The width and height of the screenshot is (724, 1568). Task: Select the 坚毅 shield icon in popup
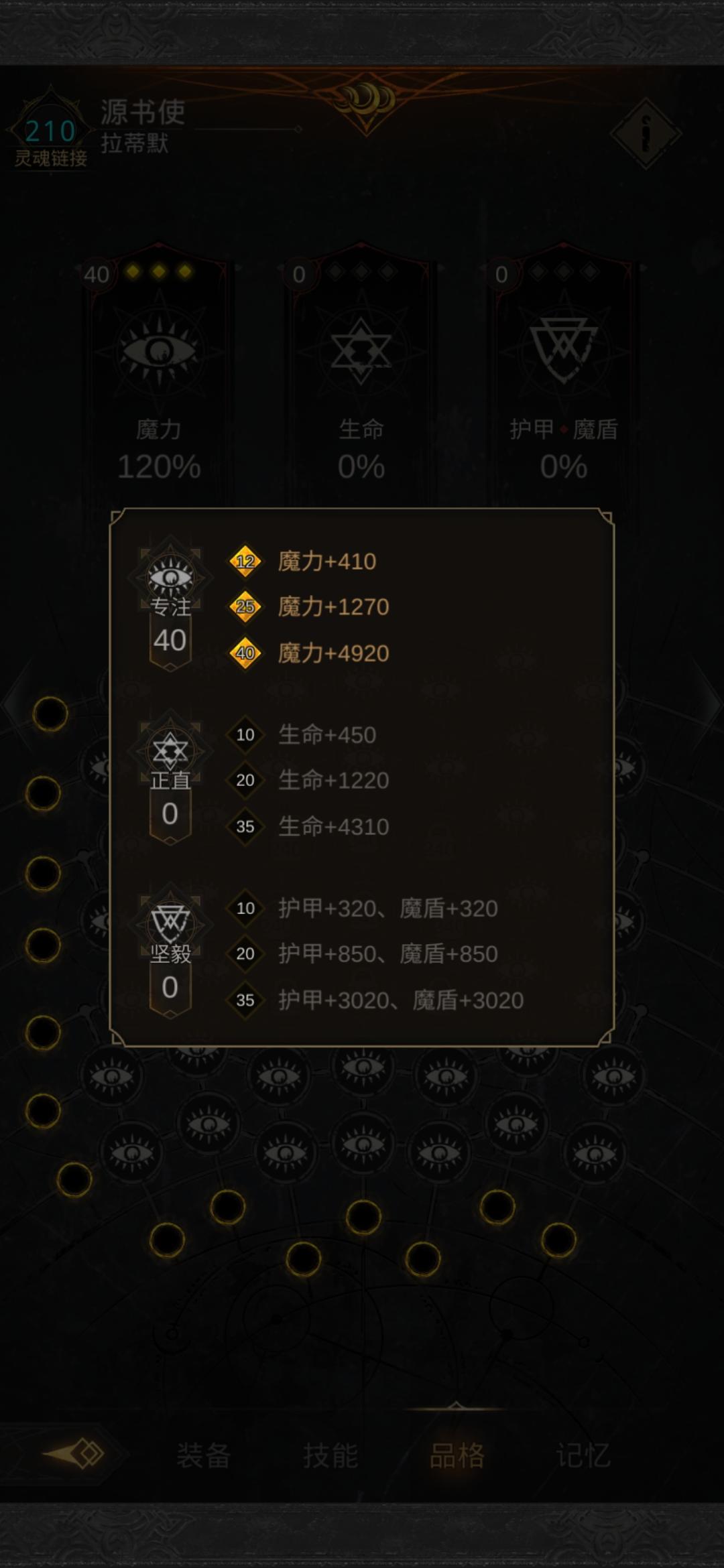click(x=170, y=923)
